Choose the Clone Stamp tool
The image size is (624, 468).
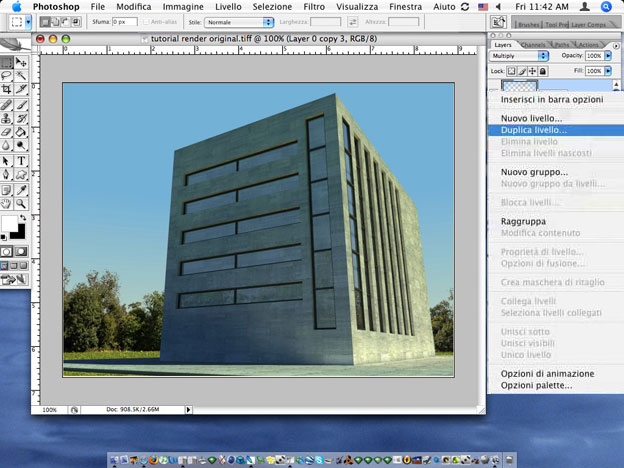7,117
